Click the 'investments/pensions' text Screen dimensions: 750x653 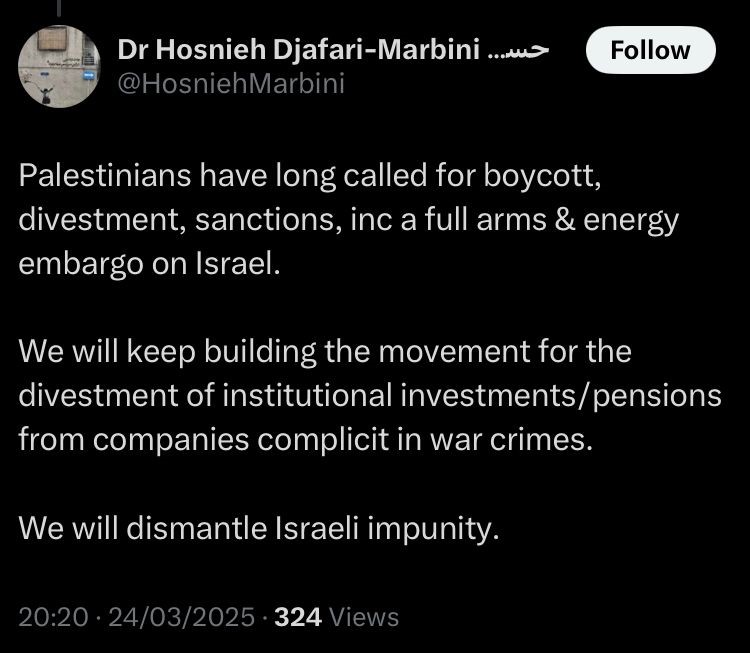pos(562,396)
